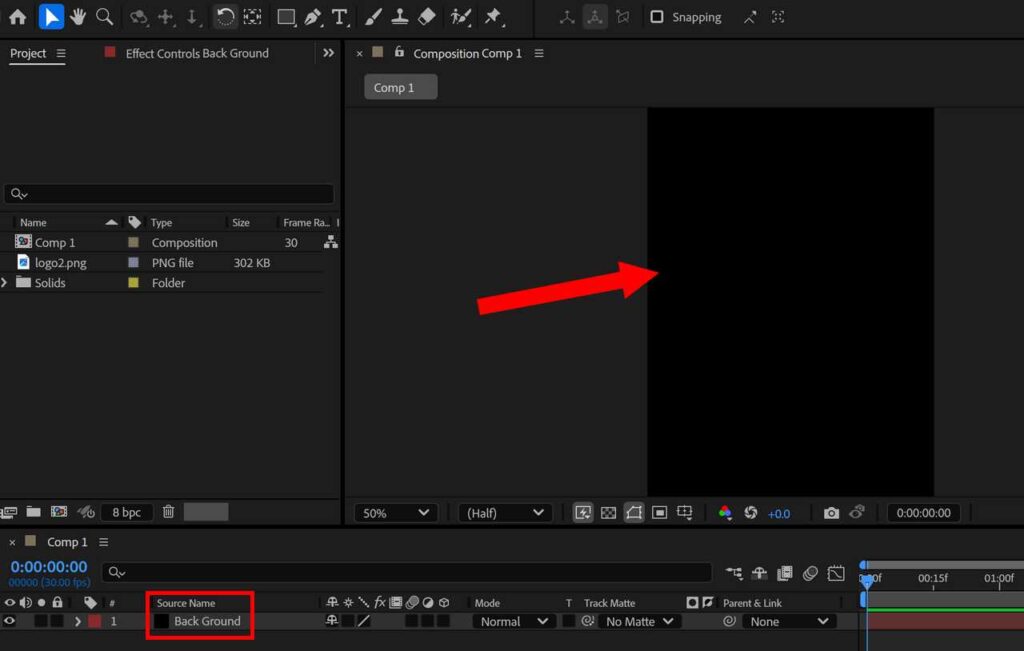Click the timeline layer search field
The image size is (1024, 651).
[x=407, y=572]
